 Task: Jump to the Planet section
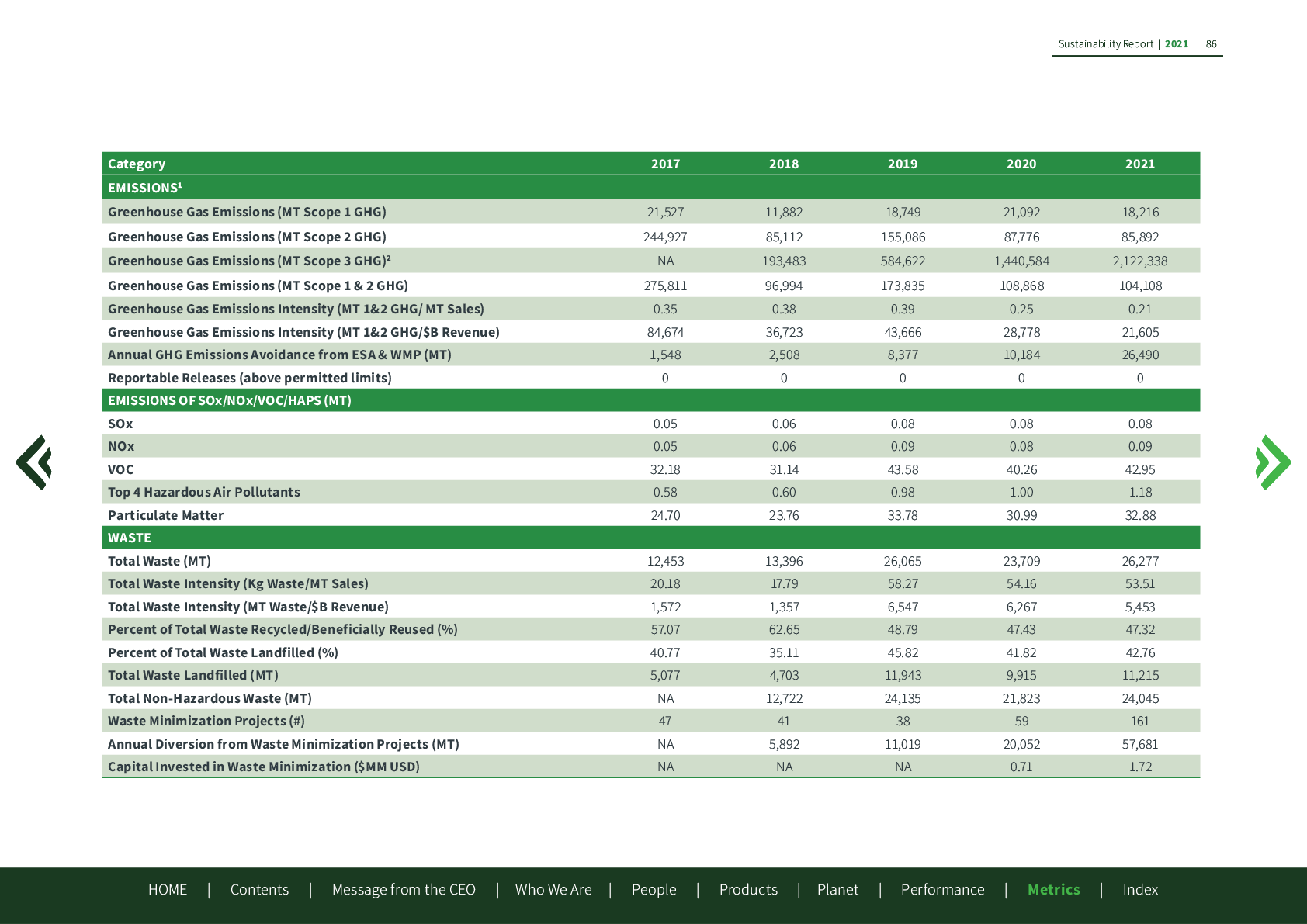837,889
